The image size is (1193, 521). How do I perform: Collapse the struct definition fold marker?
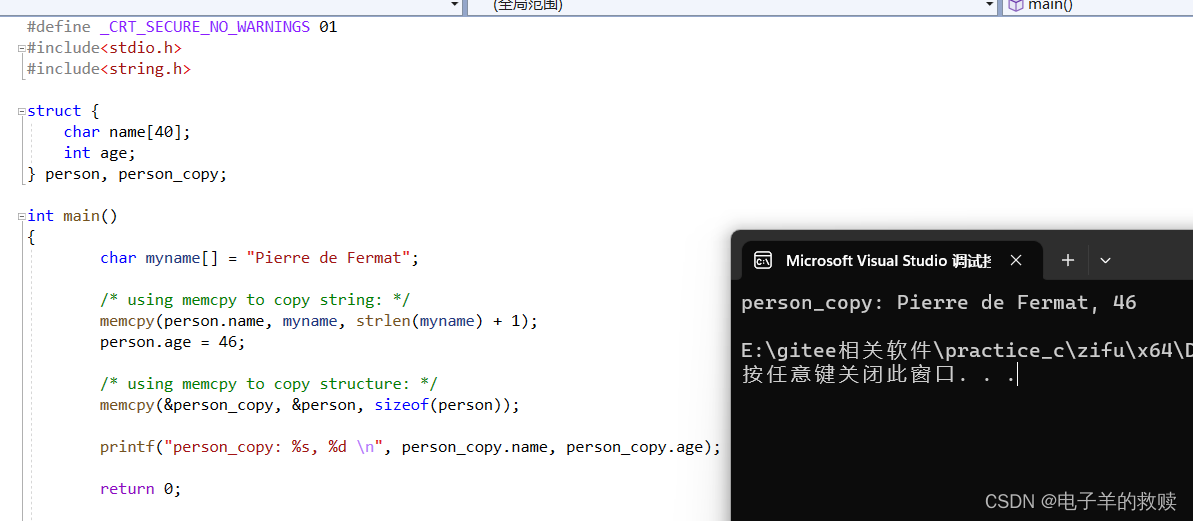point(22,111)
